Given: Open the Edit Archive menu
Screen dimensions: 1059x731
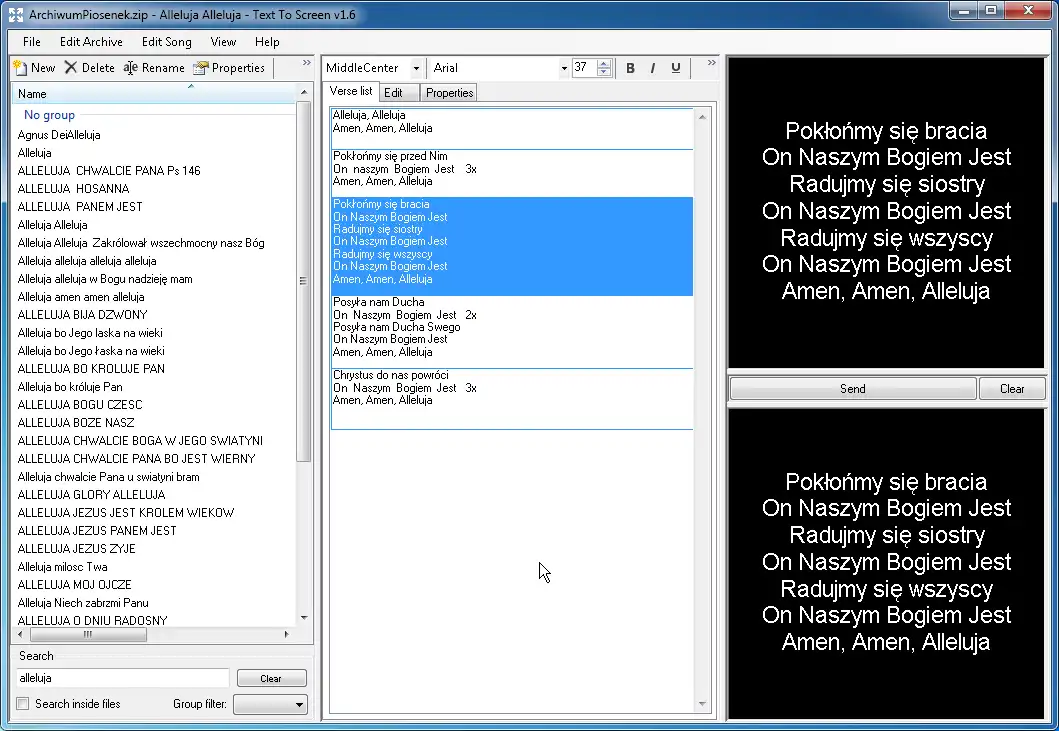Looking at the screenshot, I should [x=91, y=42].
